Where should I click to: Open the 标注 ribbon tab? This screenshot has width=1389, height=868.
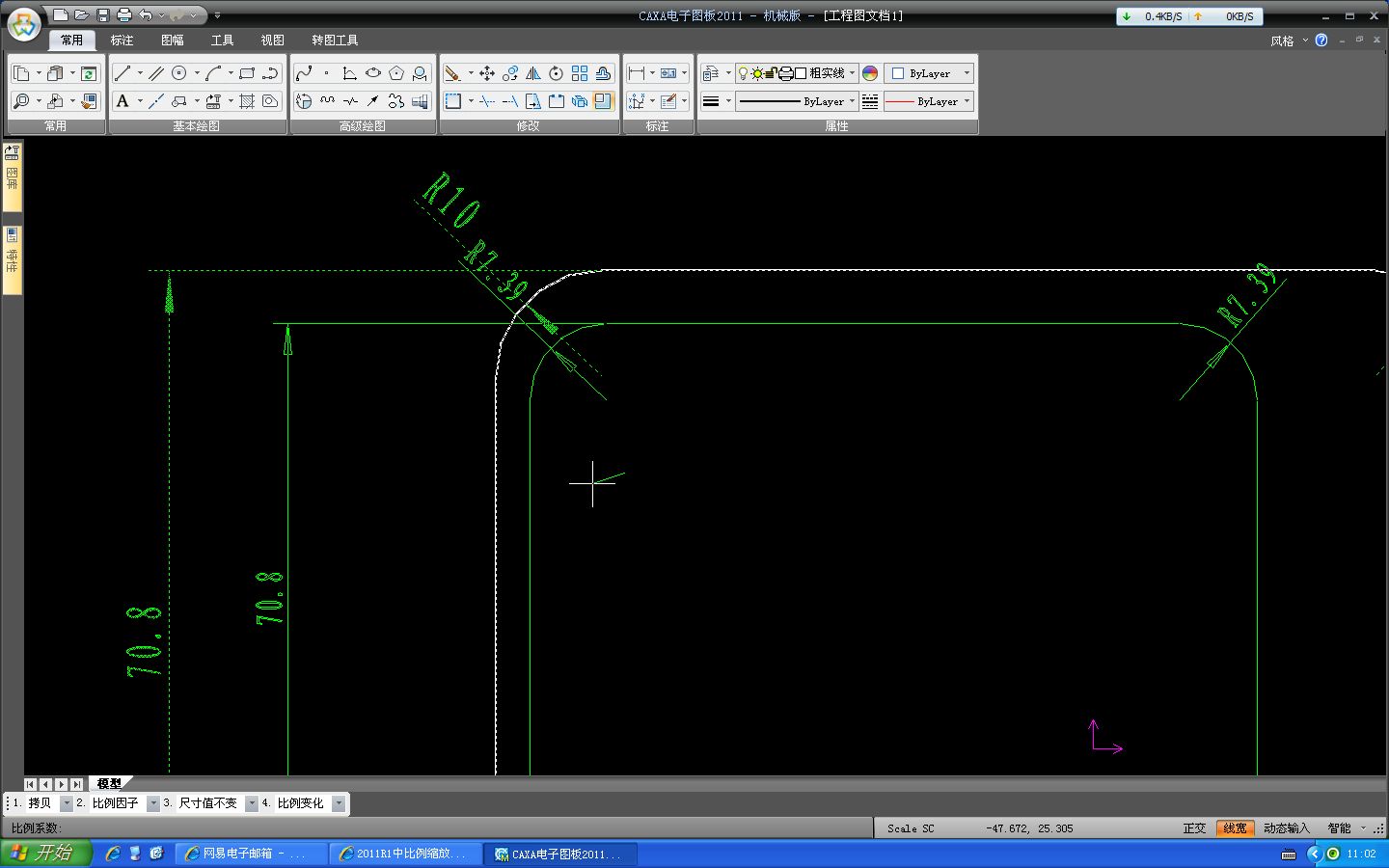(122, 41)
